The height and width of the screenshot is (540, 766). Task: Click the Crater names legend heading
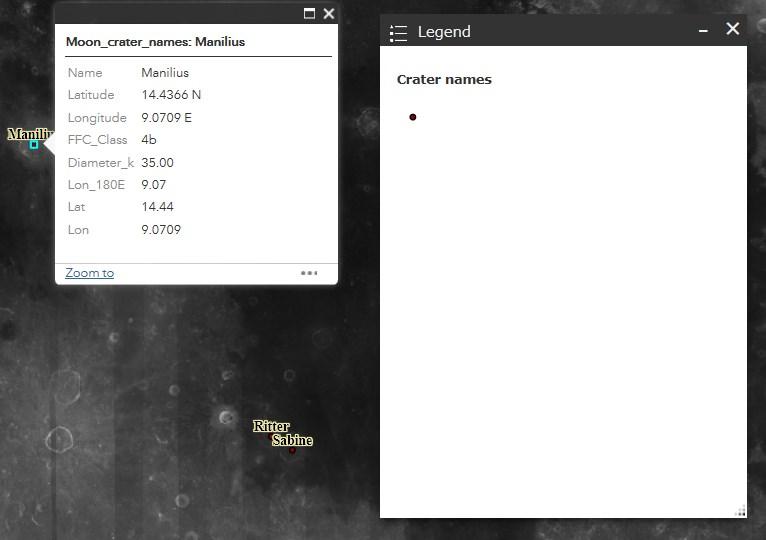pos(444,80)
